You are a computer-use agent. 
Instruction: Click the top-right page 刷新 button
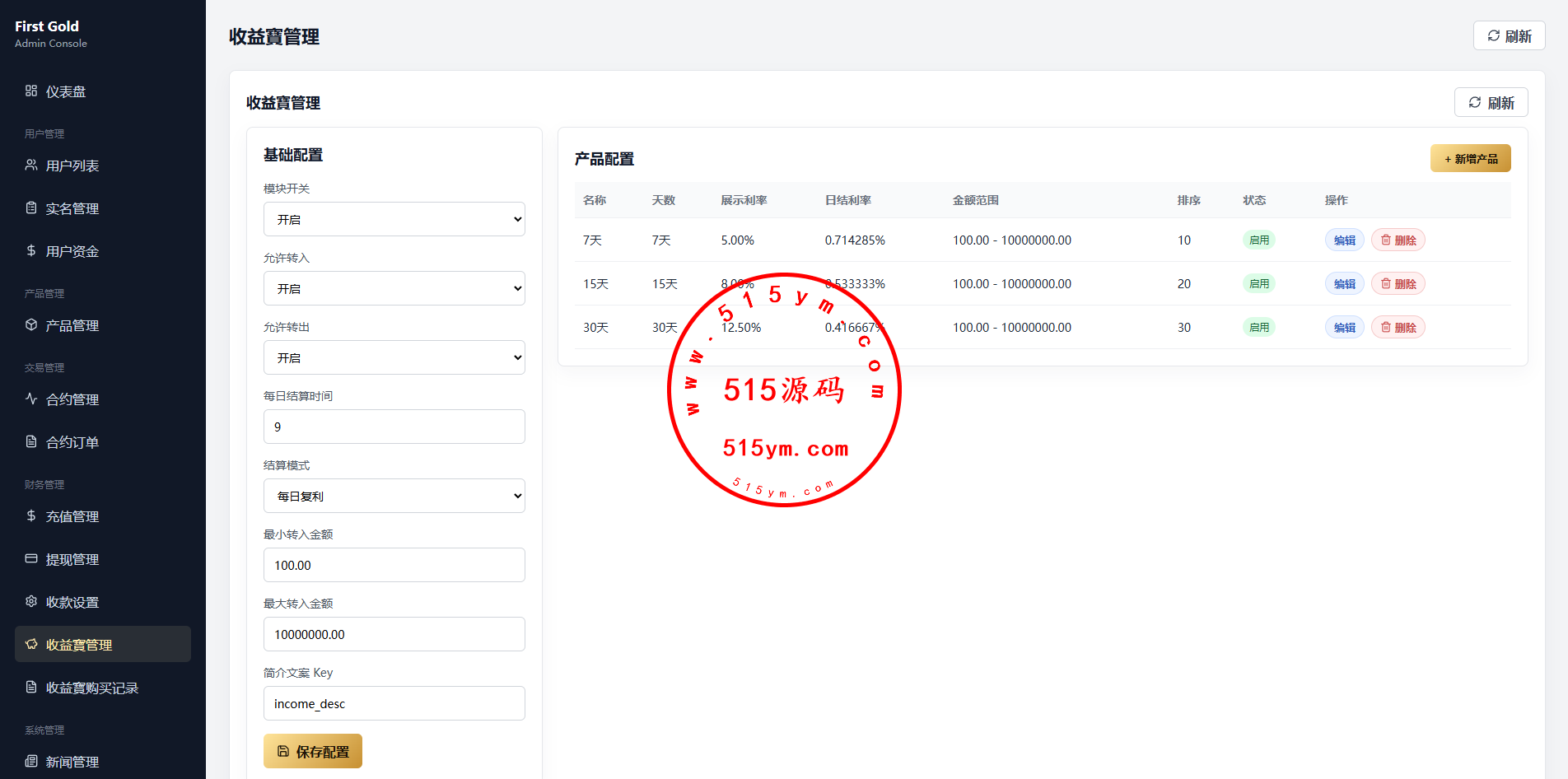(x=1510, y=35)
